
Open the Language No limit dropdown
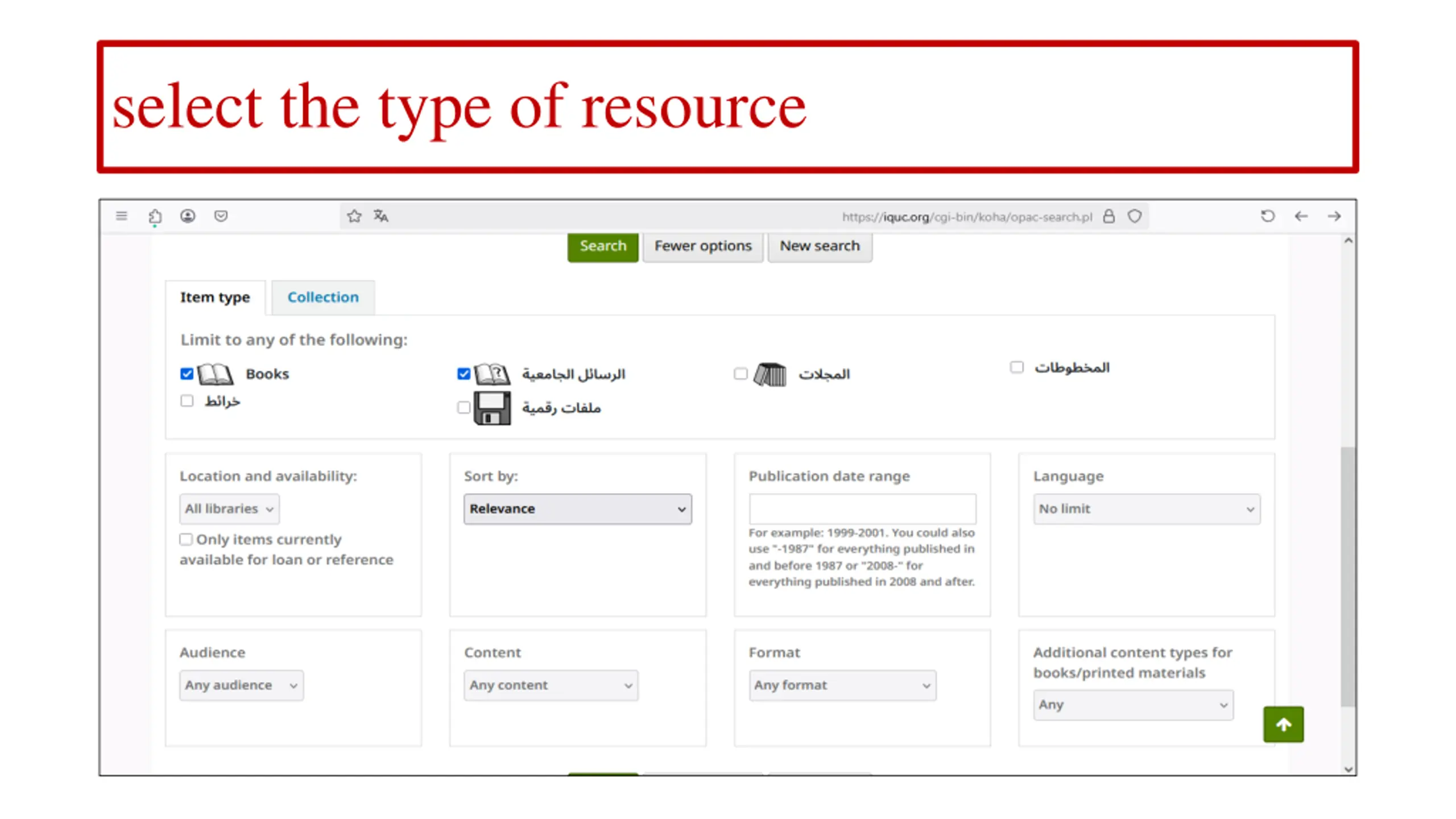tap(1146, 508)
